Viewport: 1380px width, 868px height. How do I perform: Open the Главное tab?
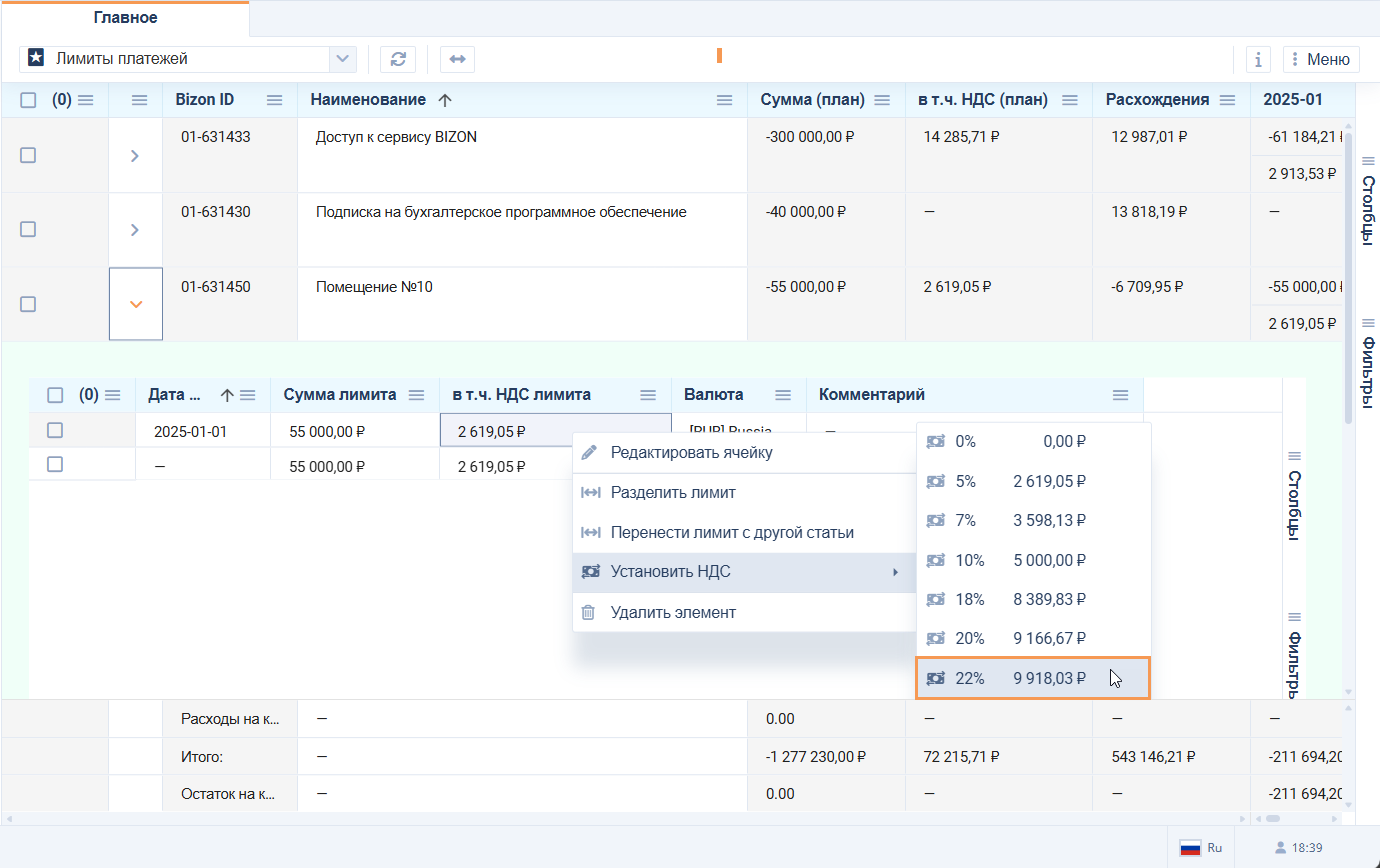[125, 18]
